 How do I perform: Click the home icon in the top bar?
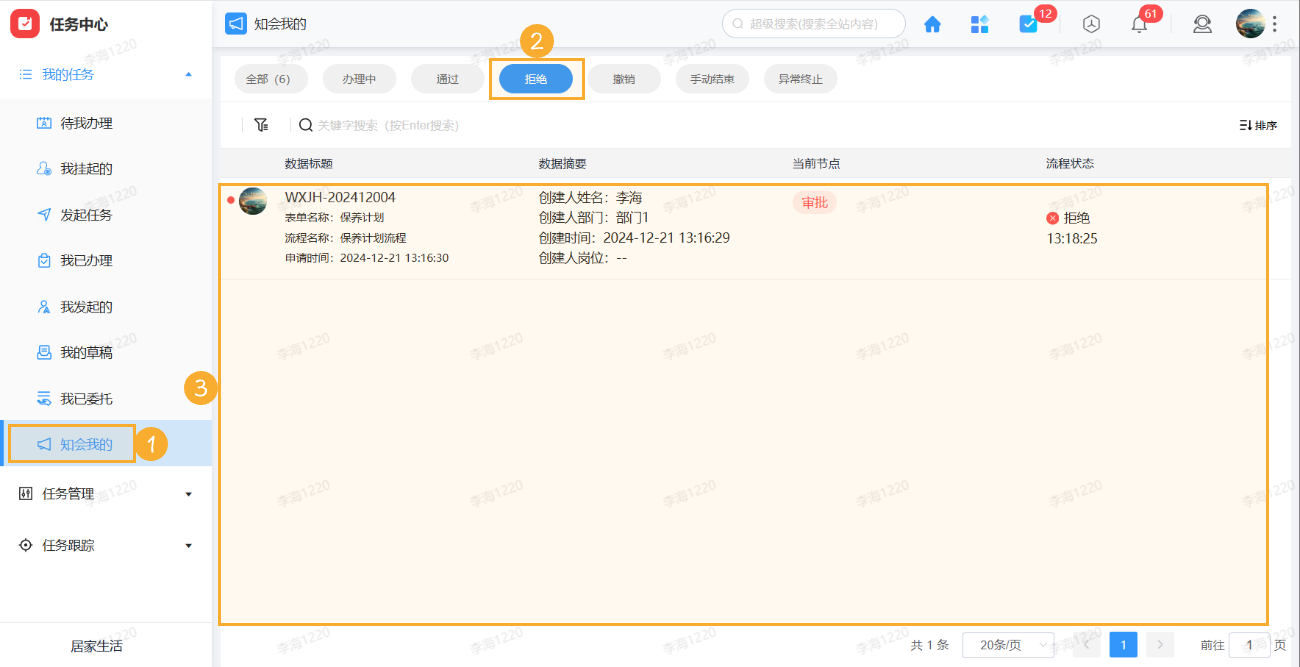coord(932,23)
